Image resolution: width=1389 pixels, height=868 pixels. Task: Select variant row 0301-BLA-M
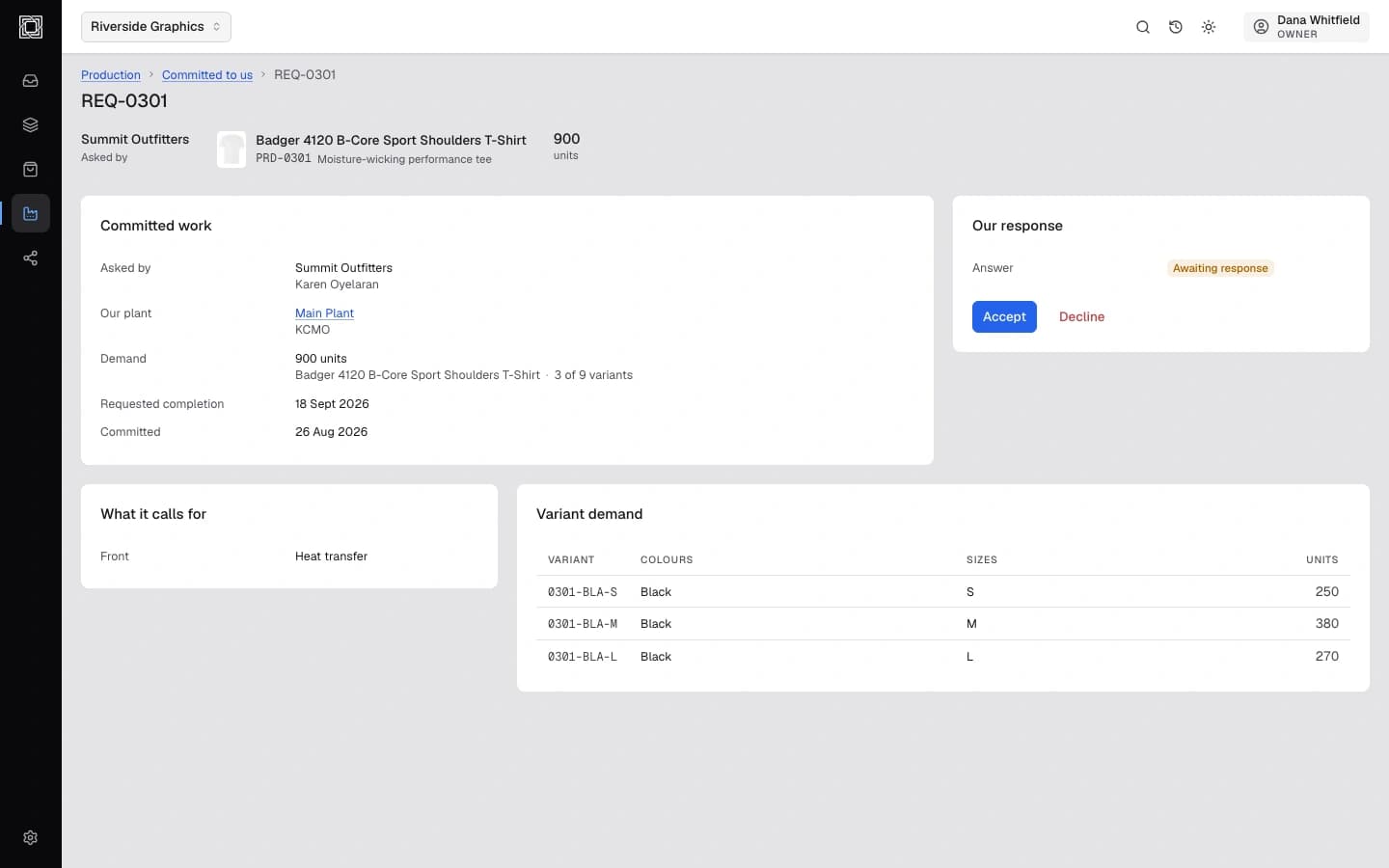[943, 624]
